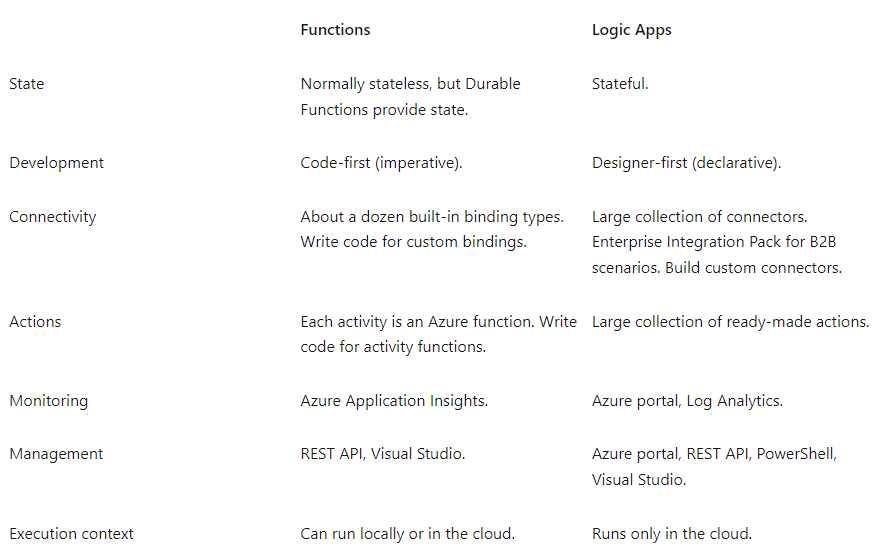
Task: Click 'Can run locally or in the cloud.'
Action: (x=407, y=534)
